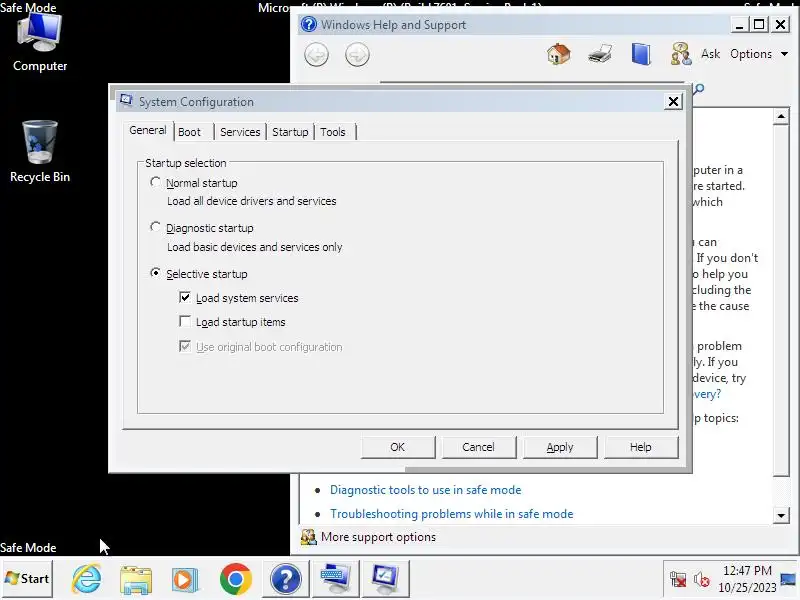Expand the Options dropdown arrow in Help
Viewport: 800px width, 600px height.
coord(785,54)
